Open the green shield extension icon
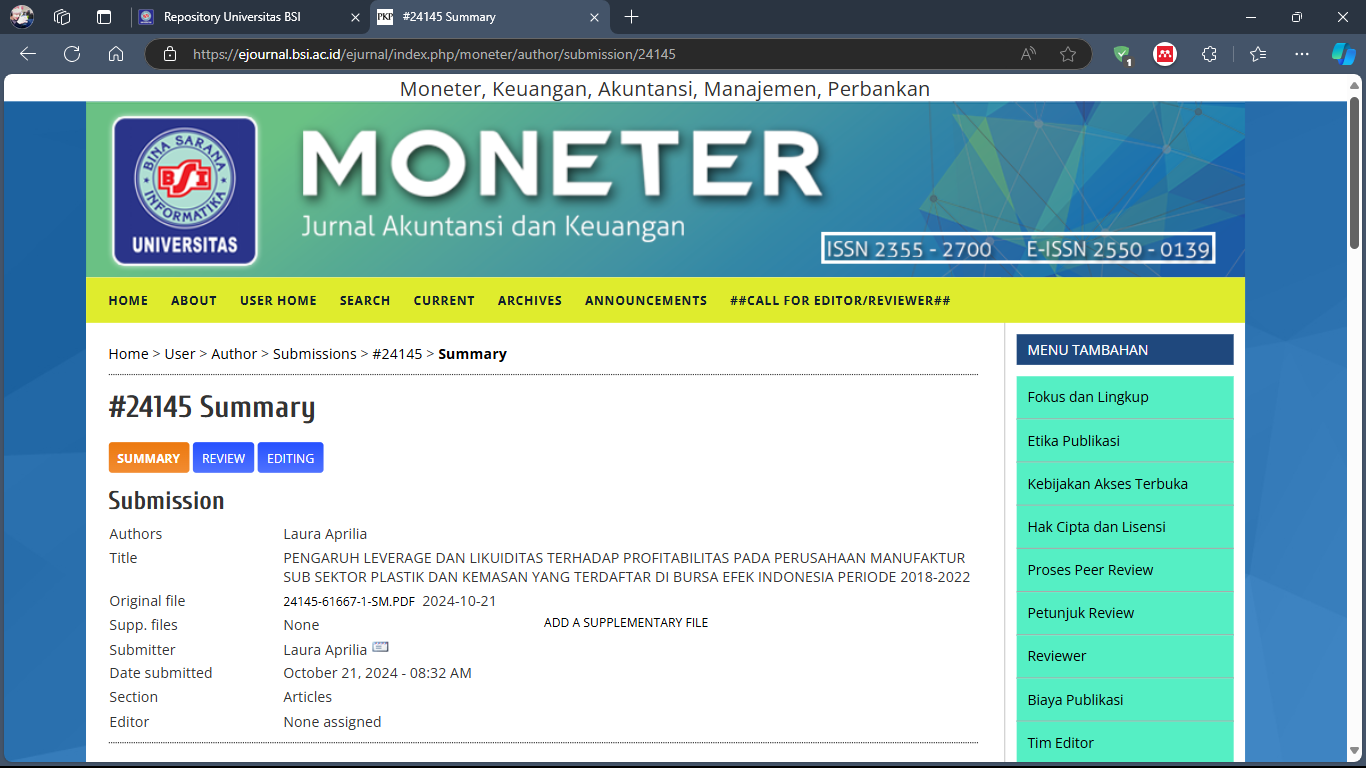The width and height of the screenshot is (1366, 768). [x=1122, y=55]
